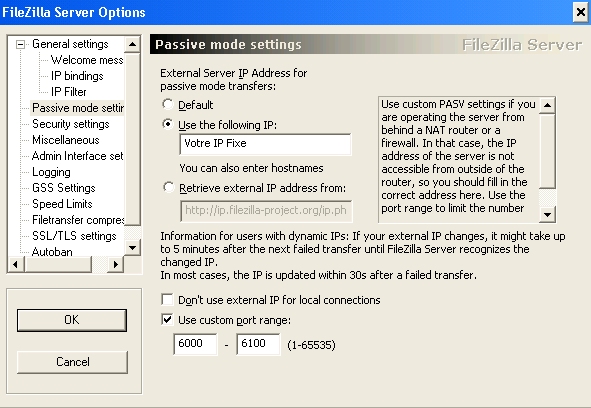
Task: Open SSL/TLS settings page
Action: 74,236
